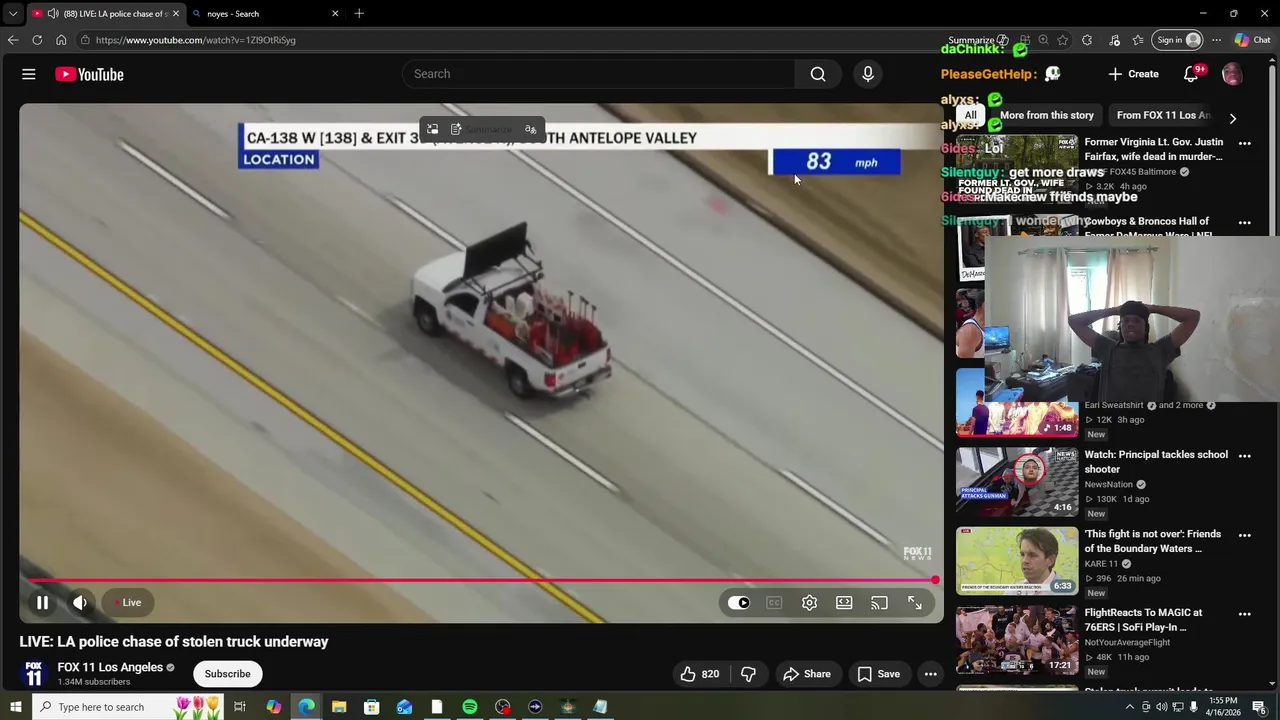The image size is (1280, 720).
Task: Select the More from this story chip
Action: click(1047, 115)
